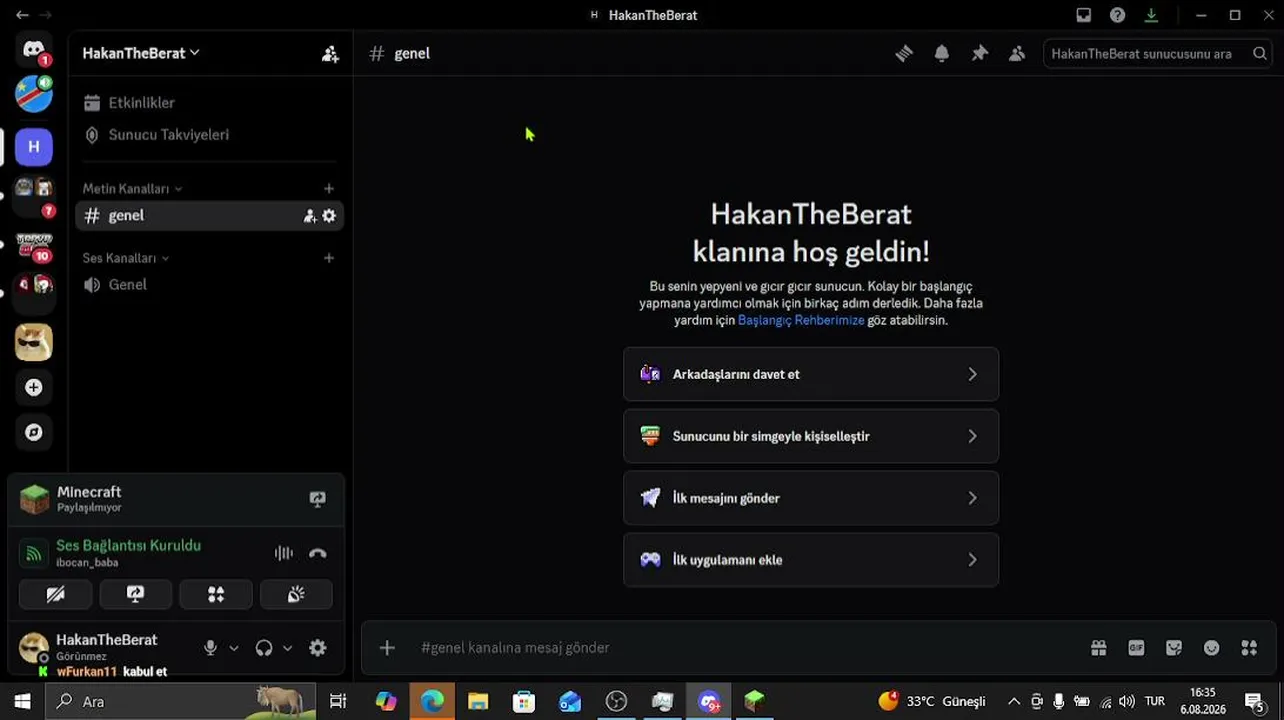Image resolution: width=1284 pixels, height=720 pixels.
Task: Add a new server with plus icon
Action: click(34, 387)
